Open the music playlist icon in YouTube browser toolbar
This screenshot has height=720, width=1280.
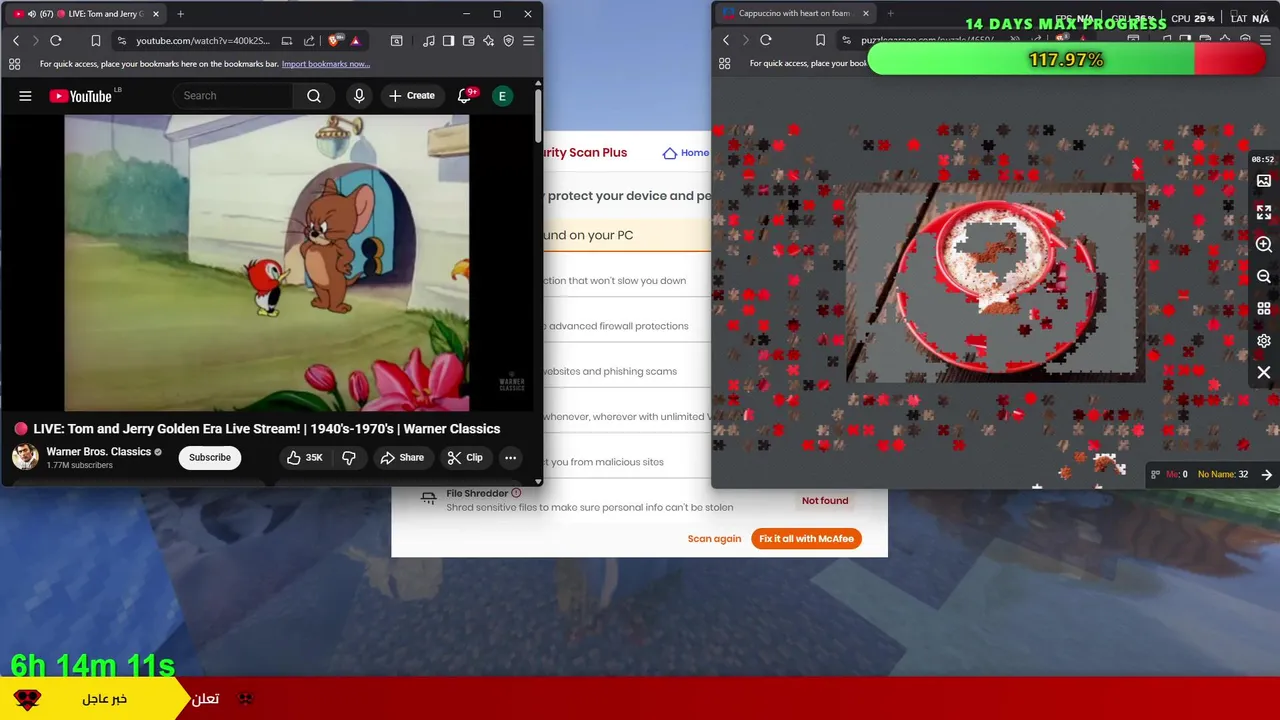pyautogui.click(x=429, y=41)
